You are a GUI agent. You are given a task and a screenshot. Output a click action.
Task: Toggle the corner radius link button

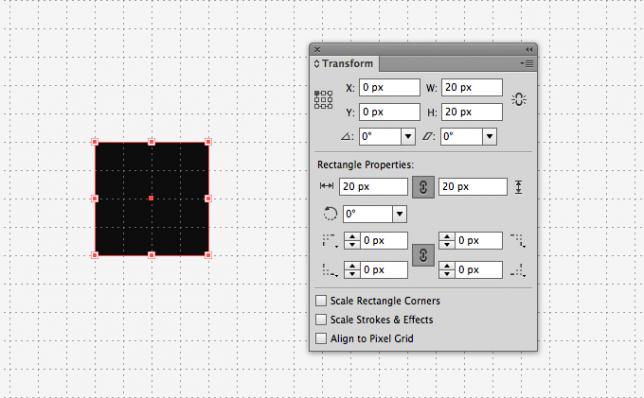[x=423, y=255]
